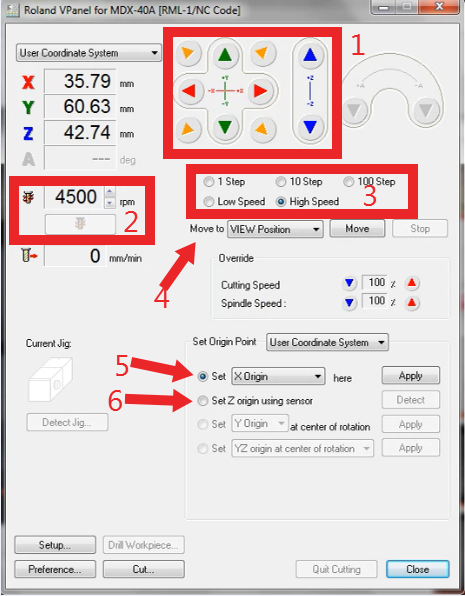Raise spindle with blue +Z up arrow
The width and height of the screenshot is (465, 596).
coord(310,55)
